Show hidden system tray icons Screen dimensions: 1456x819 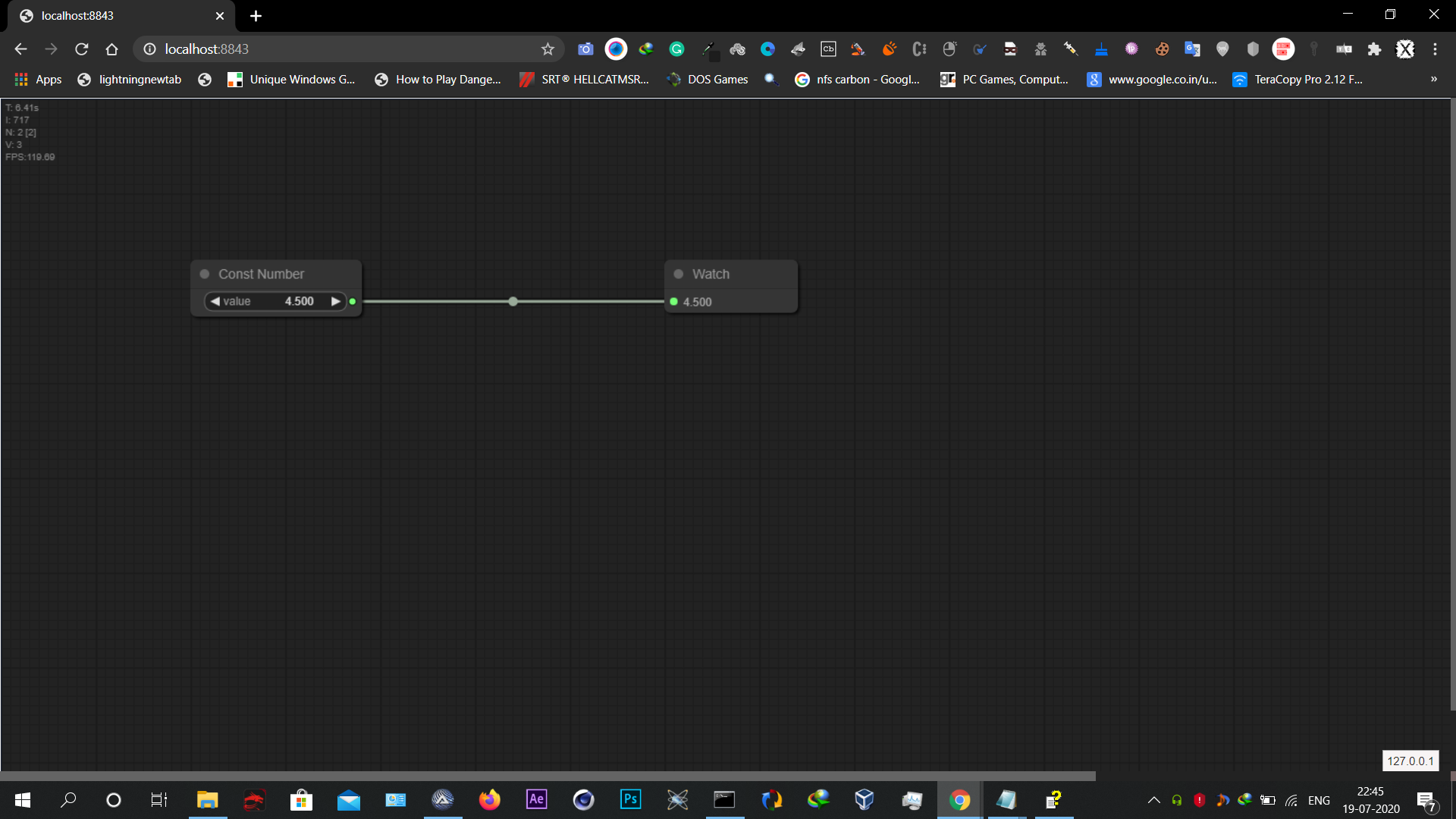point(1153,800)
